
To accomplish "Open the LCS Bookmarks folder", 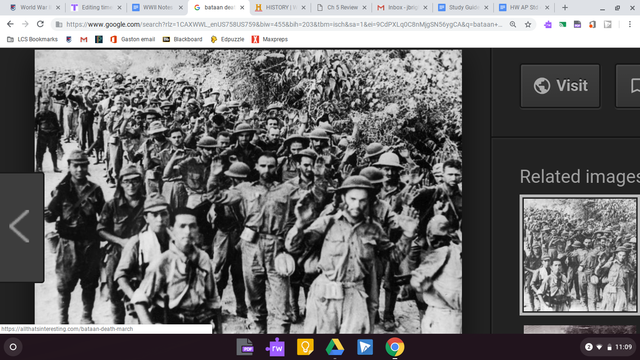I will point(33,39).
